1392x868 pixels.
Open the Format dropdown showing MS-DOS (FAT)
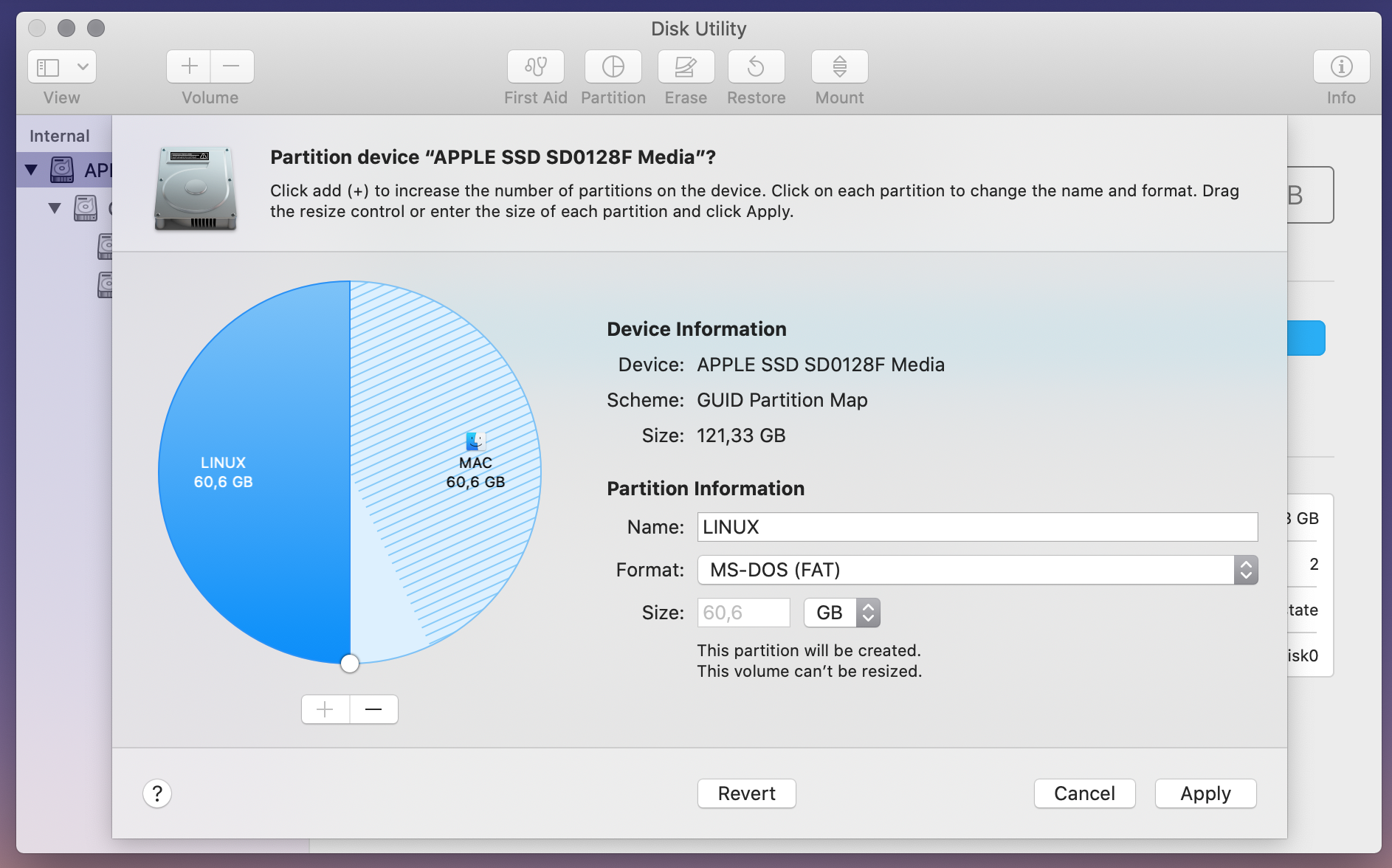(977, 570)
